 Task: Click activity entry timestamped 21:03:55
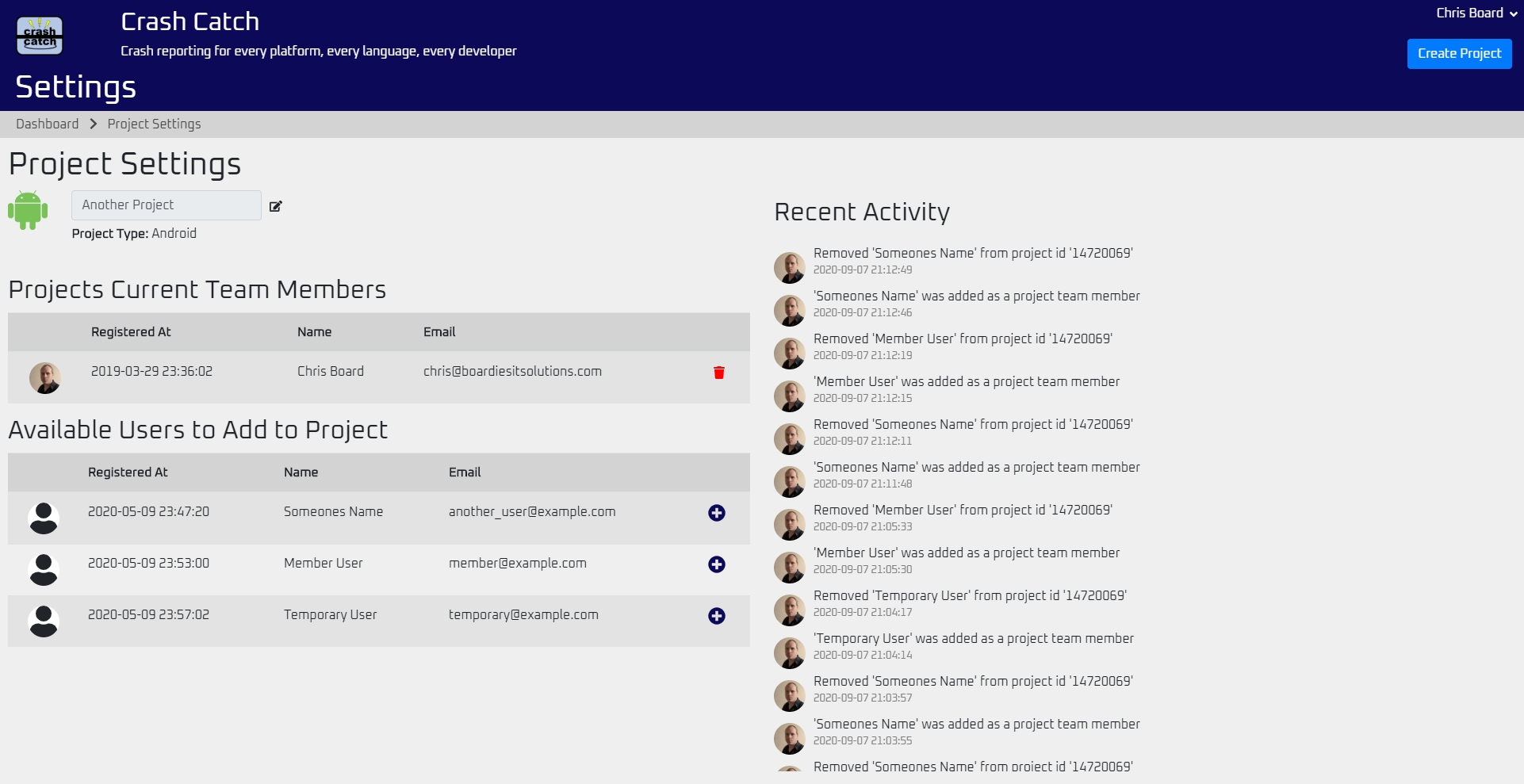[976, 731]
